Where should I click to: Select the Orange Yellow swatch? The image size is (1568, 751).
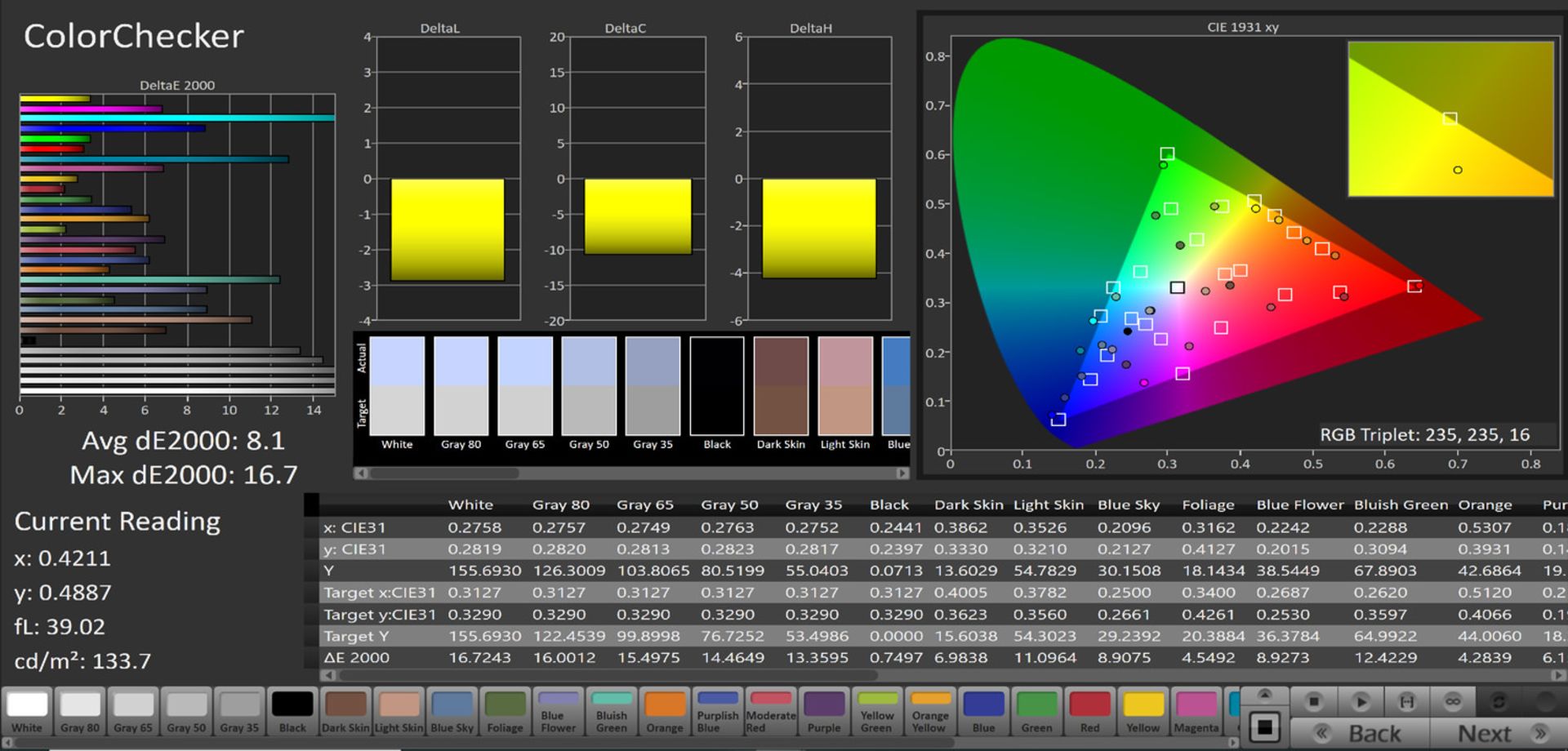pos(930,711)
